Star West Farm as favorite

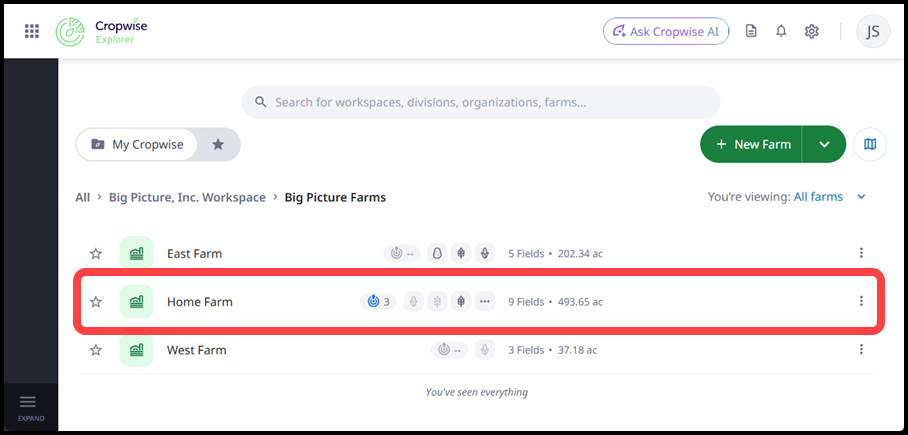pos(96,350)
